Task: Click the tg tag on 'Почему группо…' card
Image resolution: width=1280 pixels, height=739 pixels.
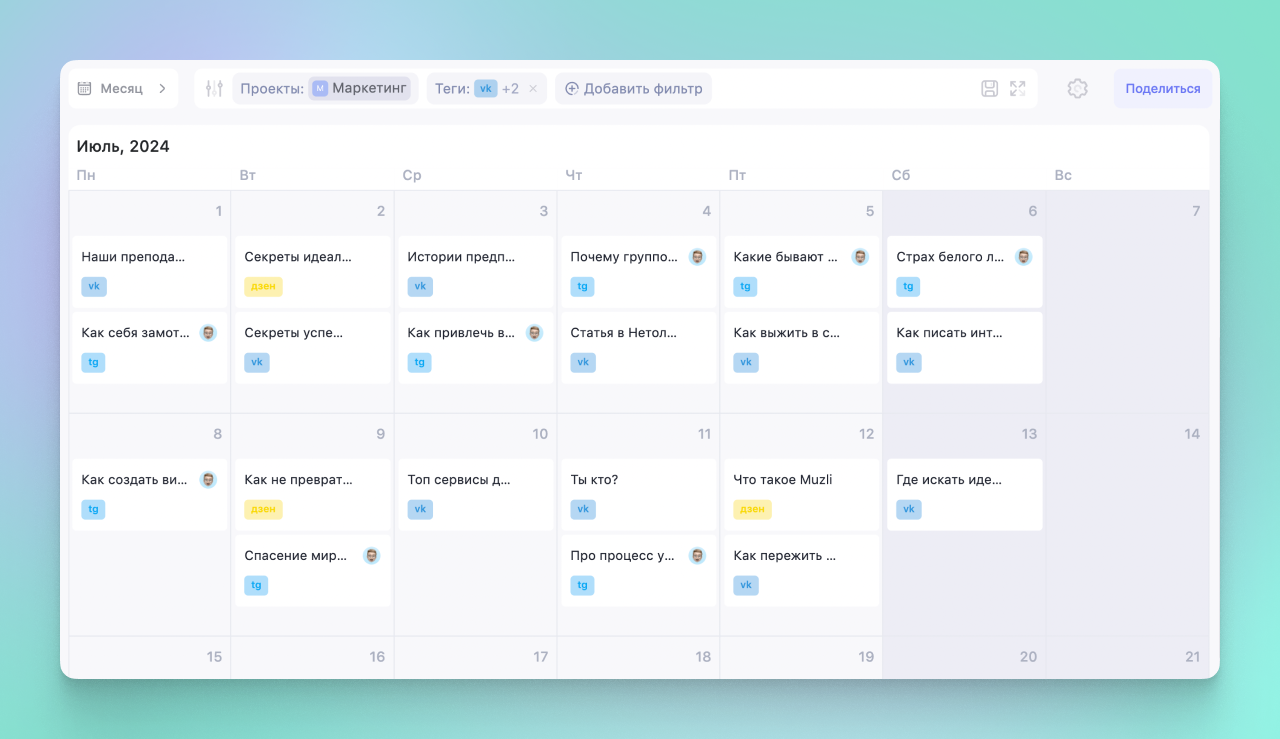Action: (582, 287)
